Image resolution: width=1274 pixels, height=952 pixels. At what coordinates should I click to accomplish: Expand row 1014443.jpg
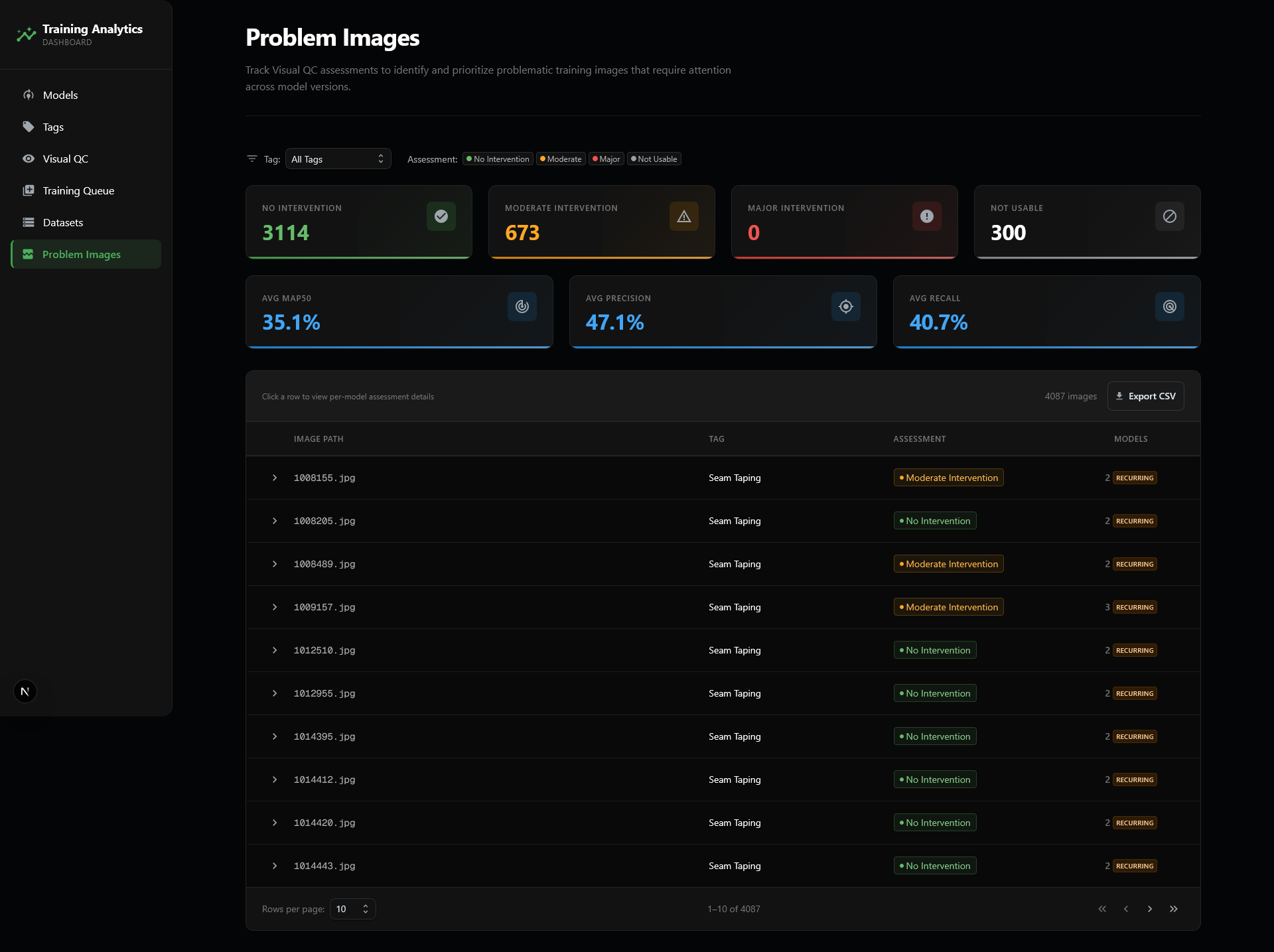[275, 866]
